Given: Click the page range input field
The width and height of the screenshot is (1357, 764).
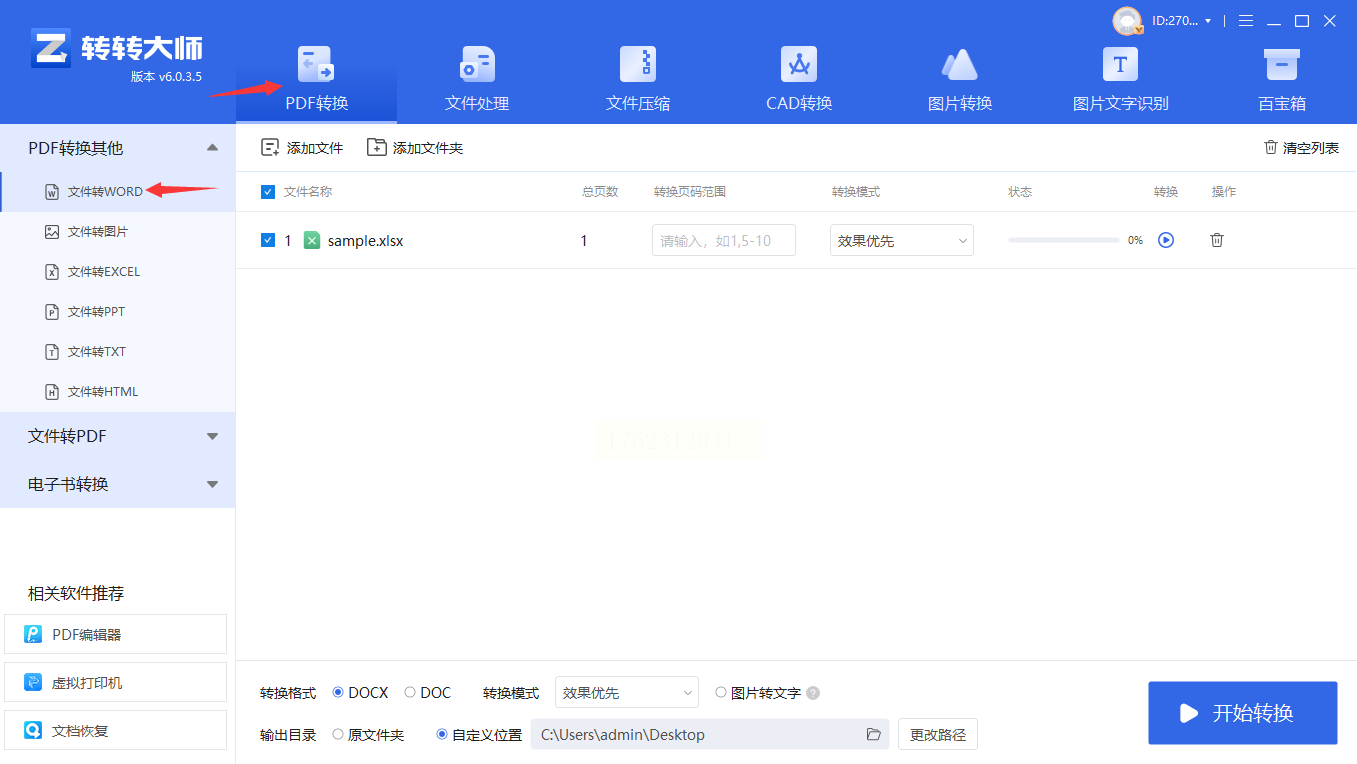Looking at the screenshot, I should pos(723,240).
